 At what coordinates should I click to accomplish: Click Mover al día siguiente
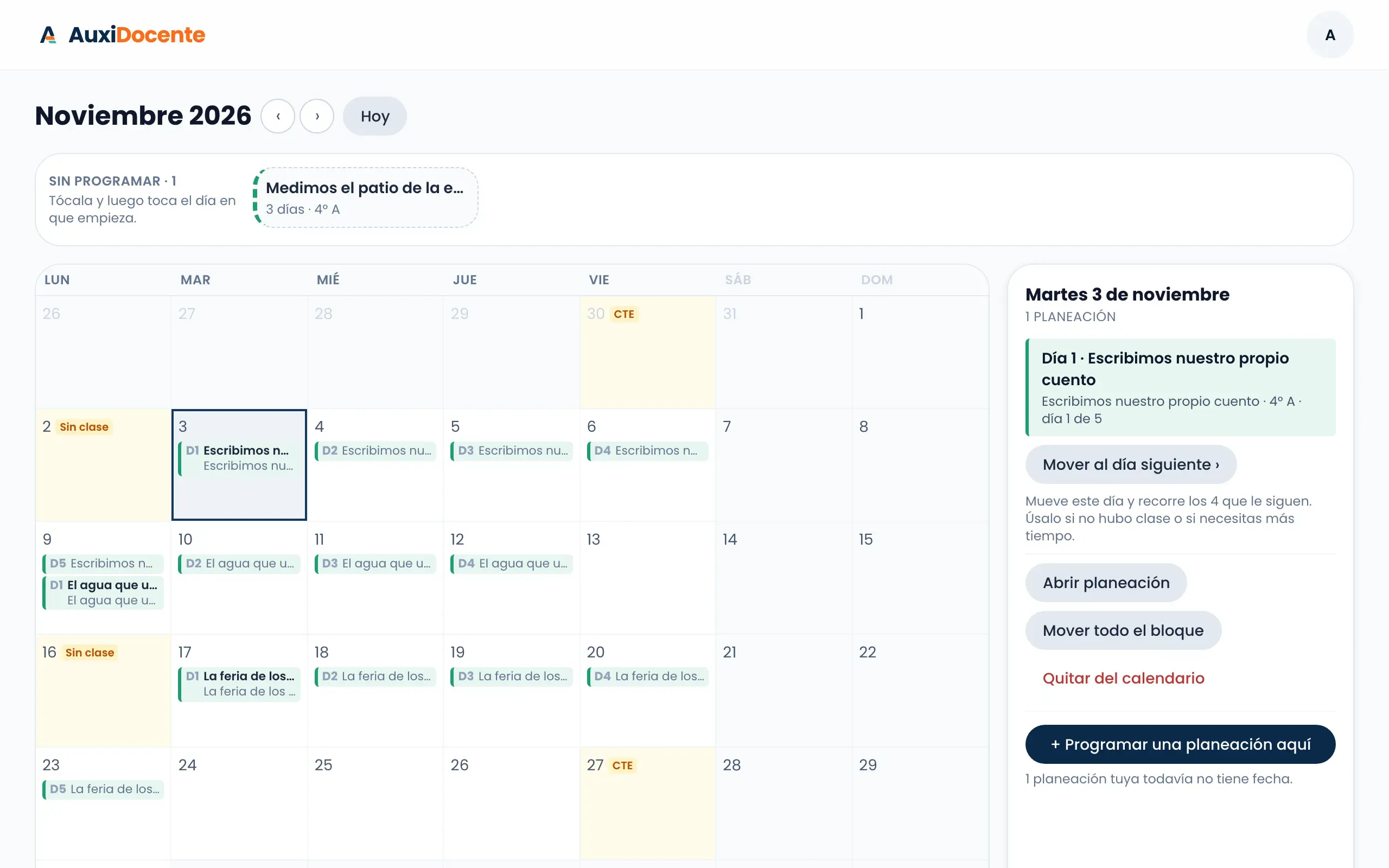point(1131,464)
